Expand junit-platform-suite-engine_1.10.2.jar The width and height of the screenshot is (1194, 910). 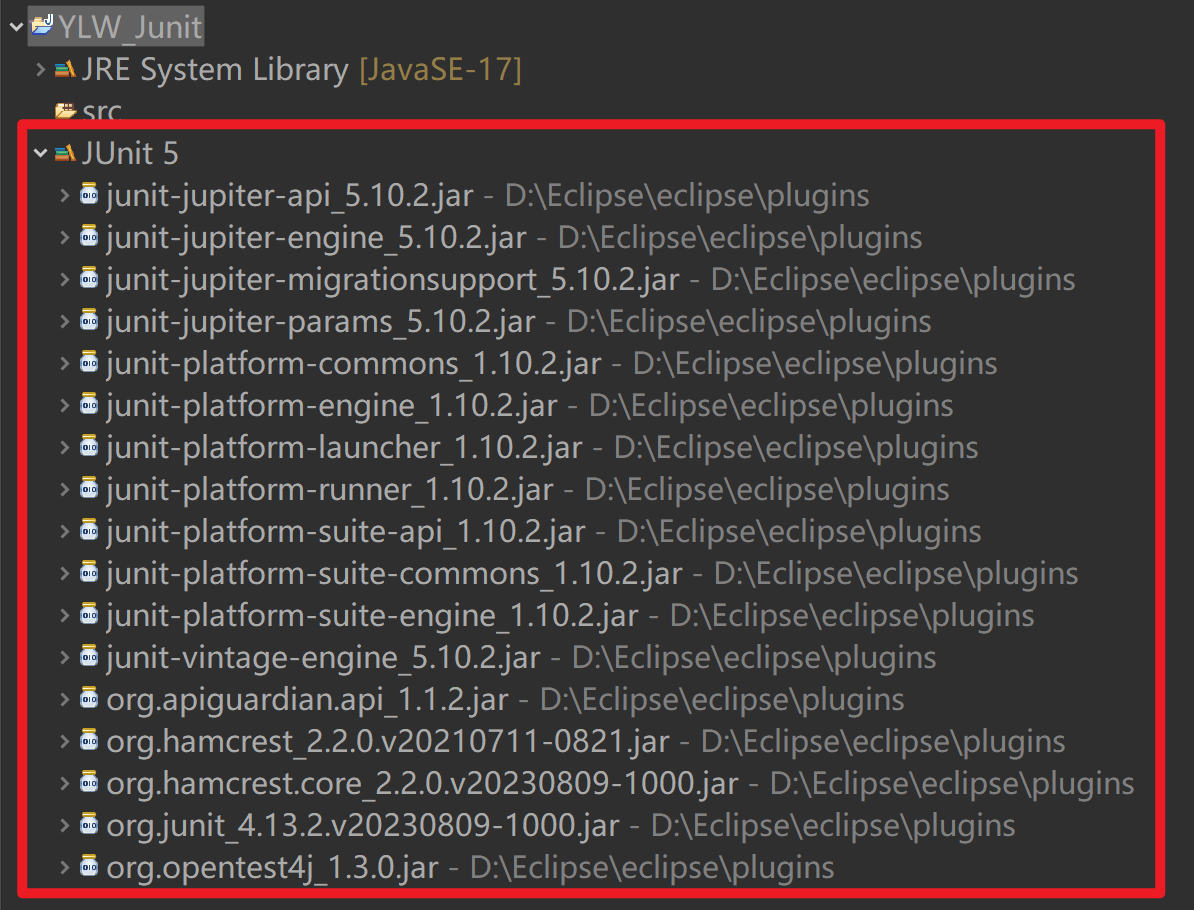click(65, 615)
